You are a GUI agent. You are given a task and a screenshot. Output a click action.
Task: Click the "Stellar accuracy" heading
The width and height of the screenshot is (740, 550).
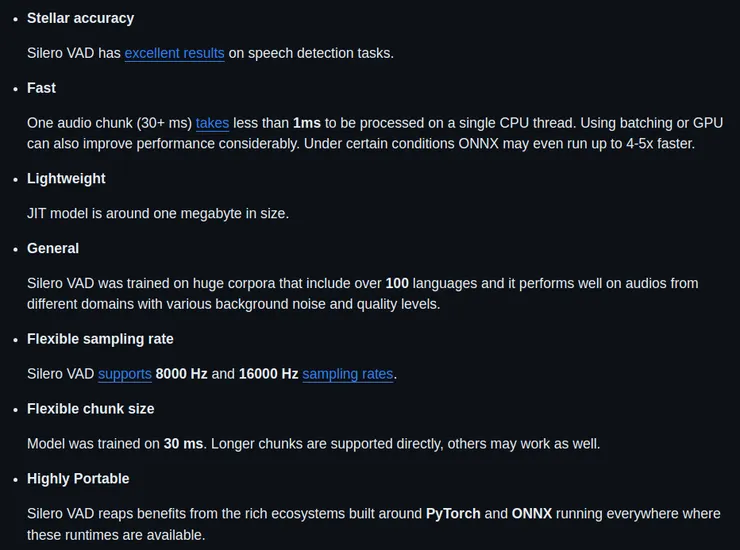tap(80, 18)
